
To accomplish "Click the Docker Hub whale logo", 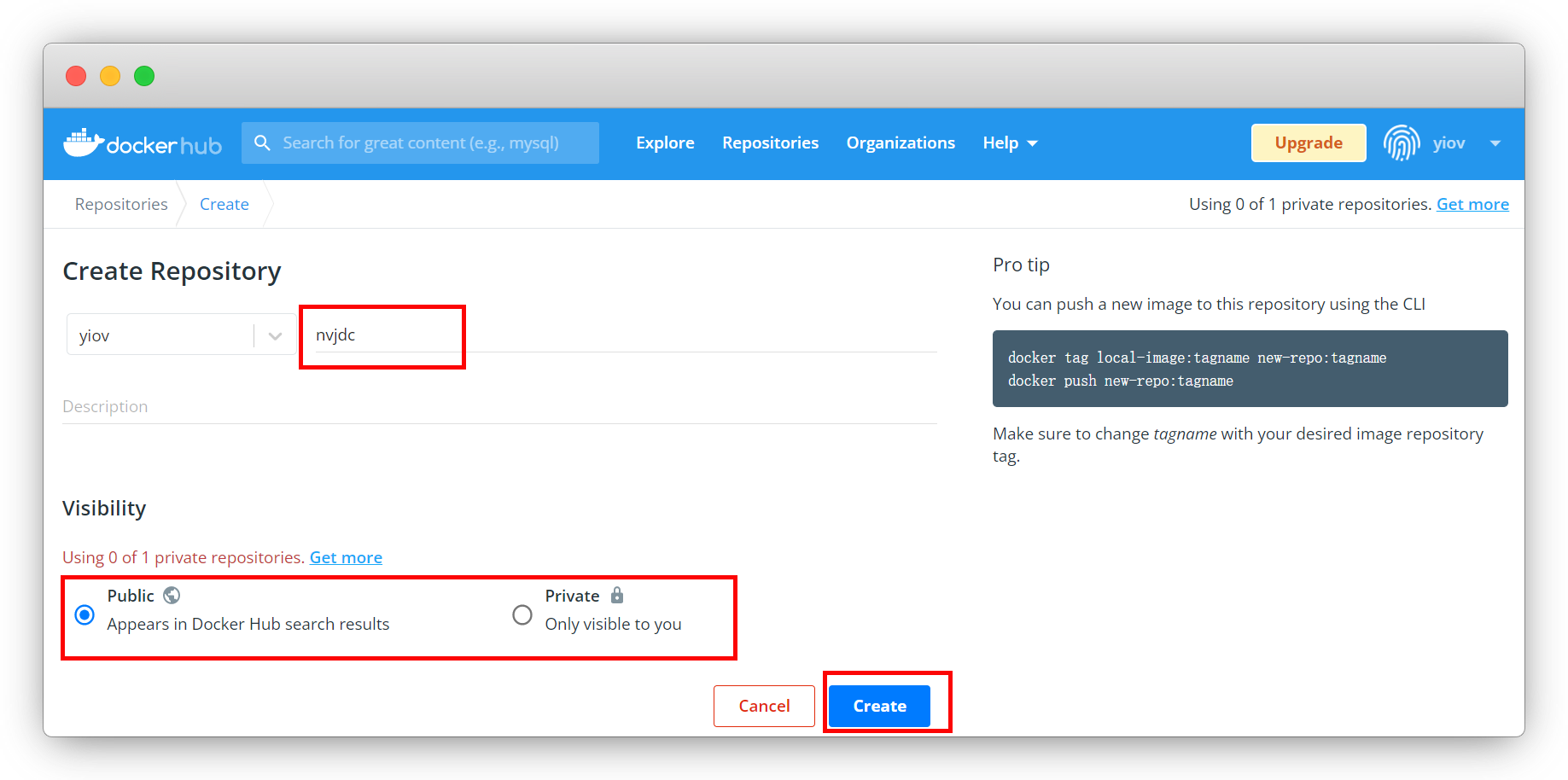I will (x=84, y=143).
